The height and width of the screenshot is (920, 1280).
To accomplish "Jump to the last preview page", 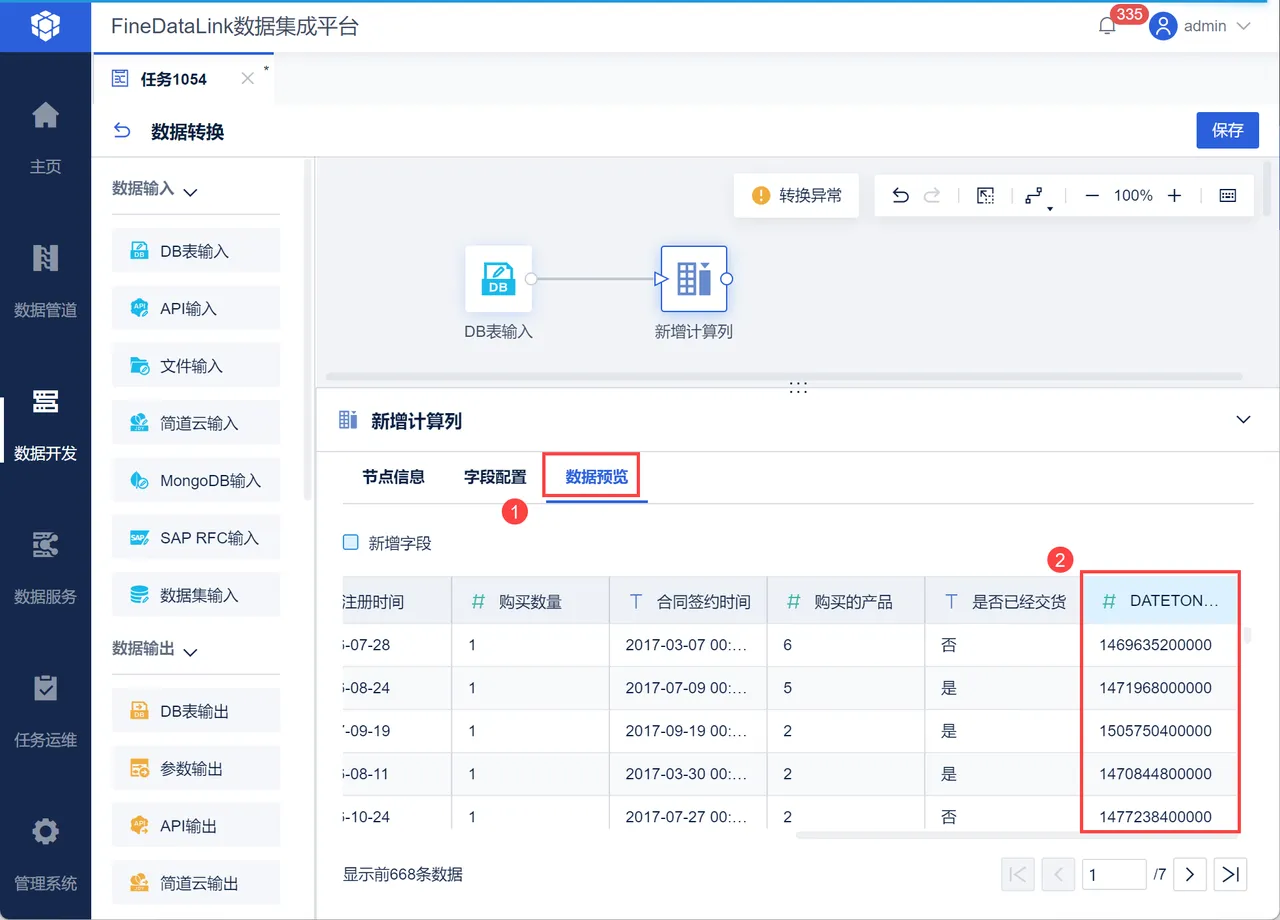I will (1231, 875).
